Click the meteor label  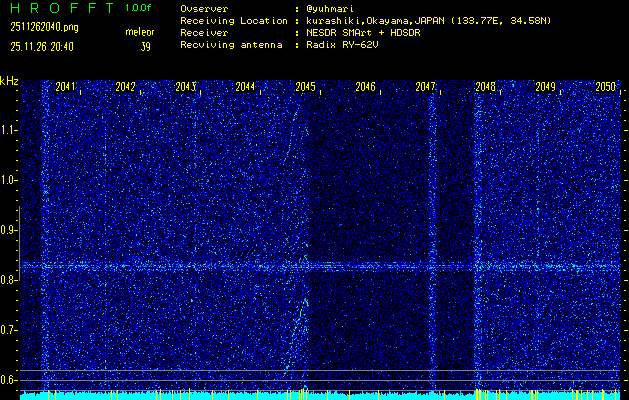point(140,32)
